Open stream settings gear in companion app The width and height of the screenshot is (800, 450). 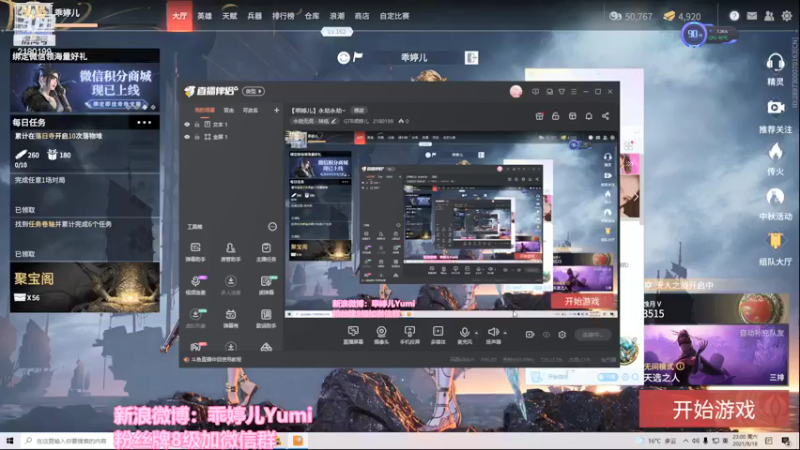562,335
